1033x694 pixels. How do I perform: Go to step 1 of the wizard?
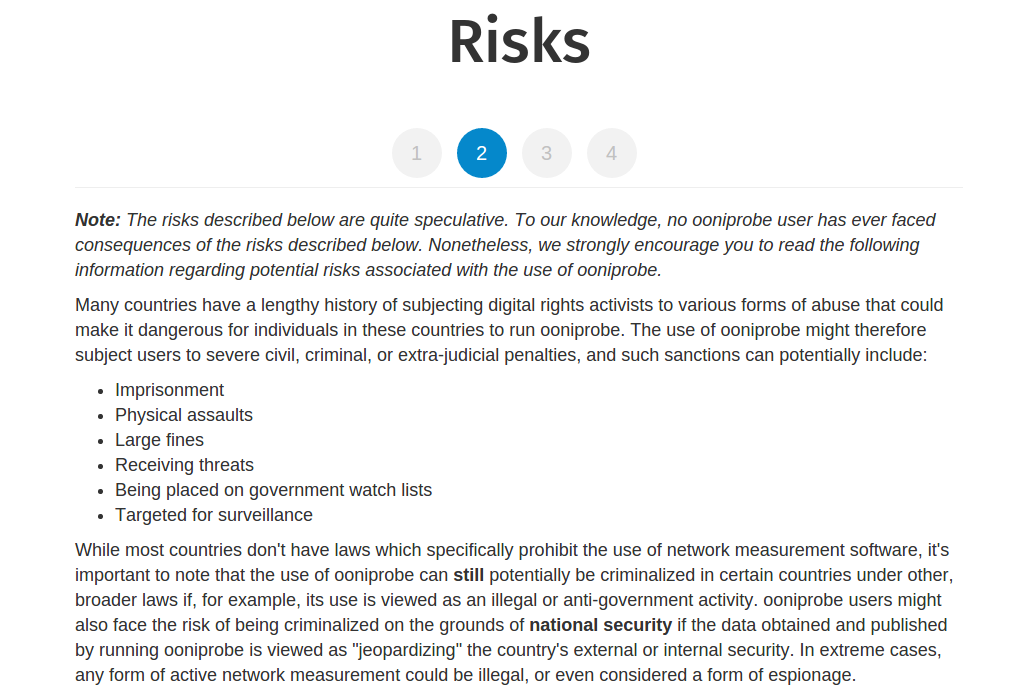(x=417, y=153)
